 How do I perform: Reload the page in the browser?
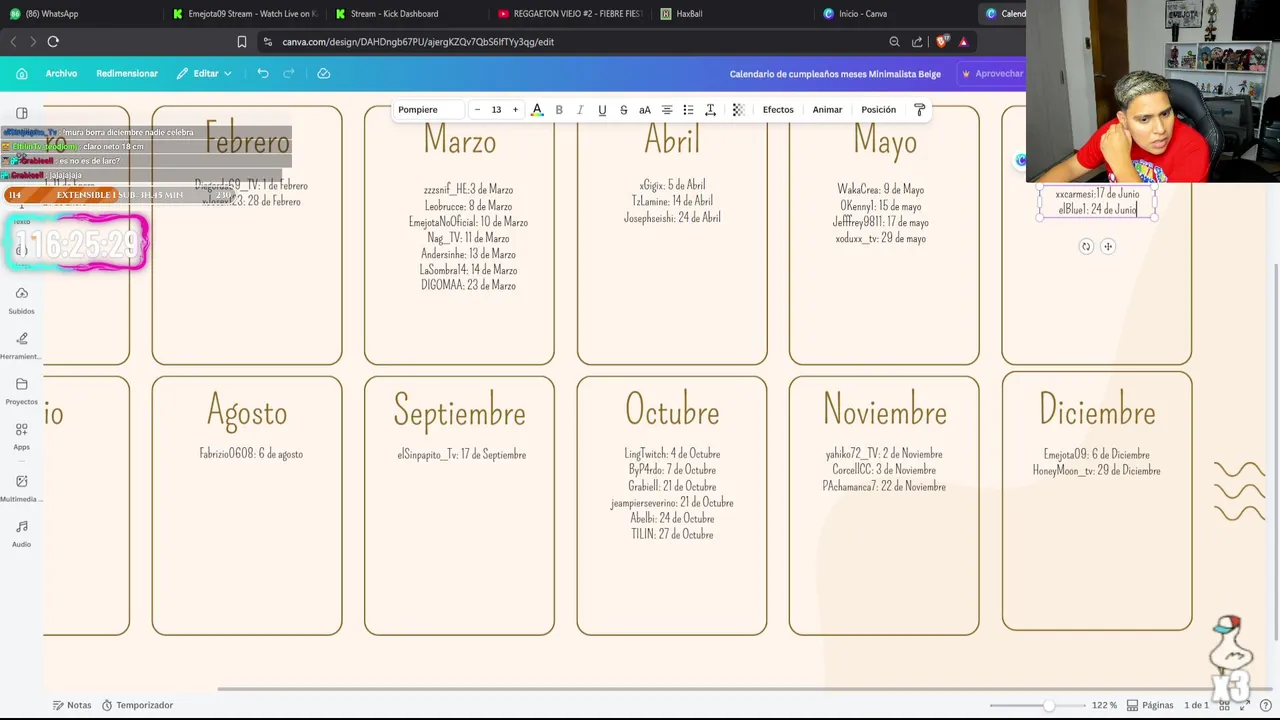click(53, 42)
